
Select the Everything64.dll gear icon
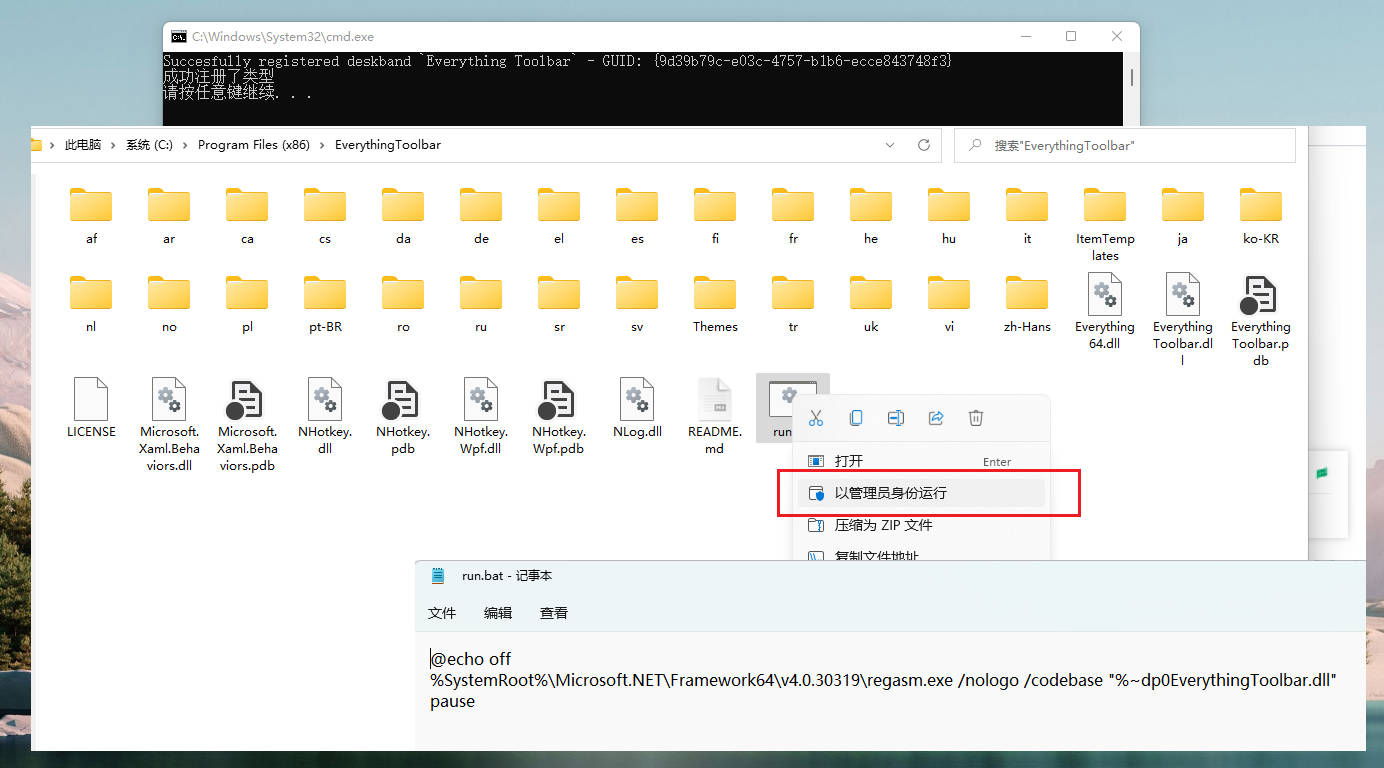[x=1104, y=296]
